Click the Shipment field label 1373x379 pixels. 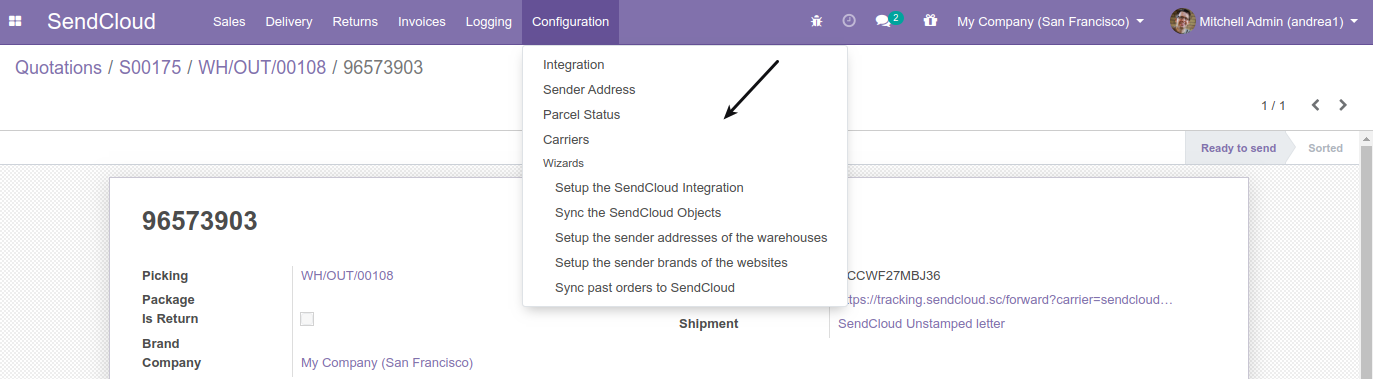[x=709, y=323]
